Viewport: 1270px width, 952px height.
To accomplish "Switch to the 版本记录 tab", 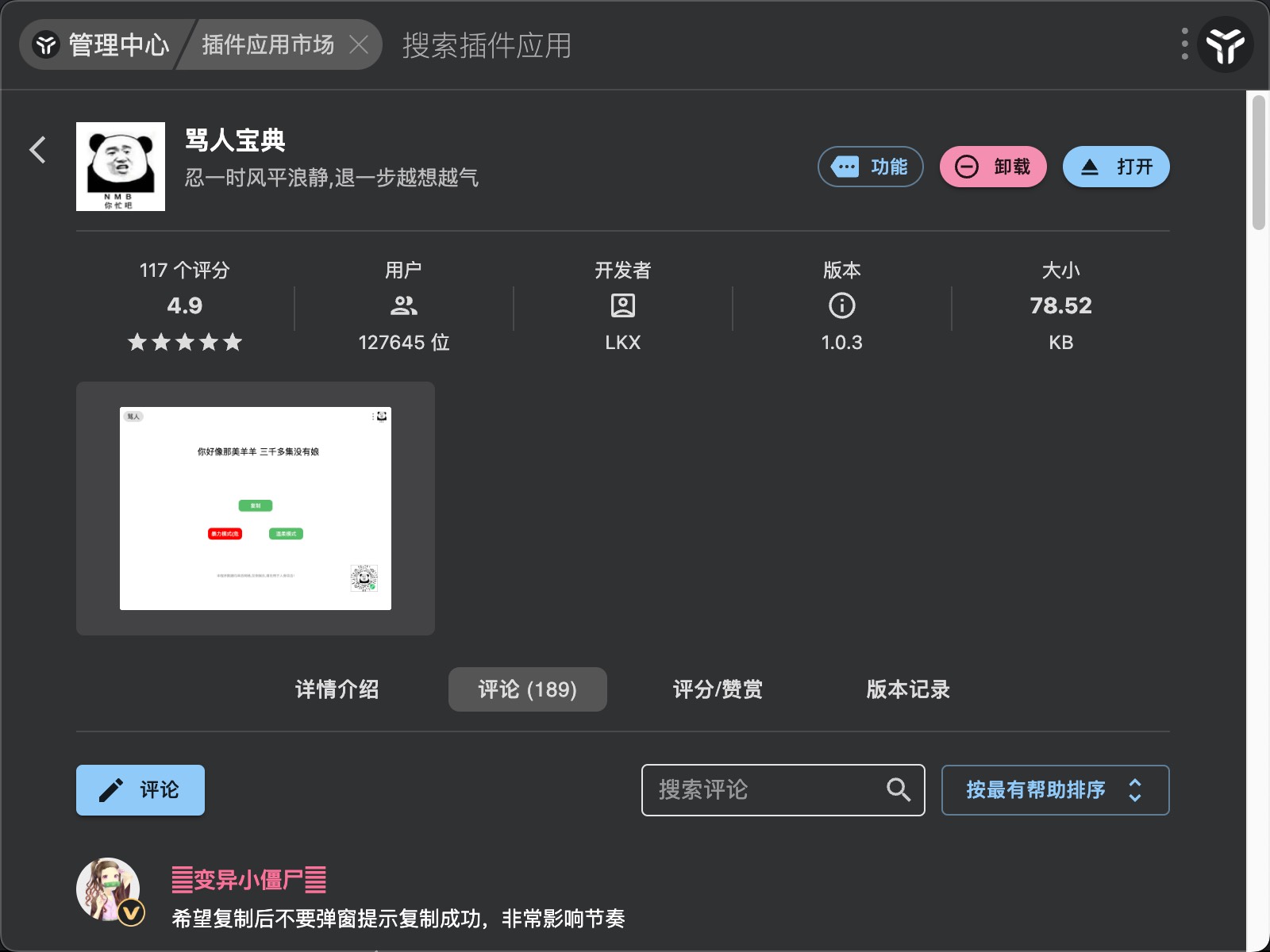I will coord(908,689).
